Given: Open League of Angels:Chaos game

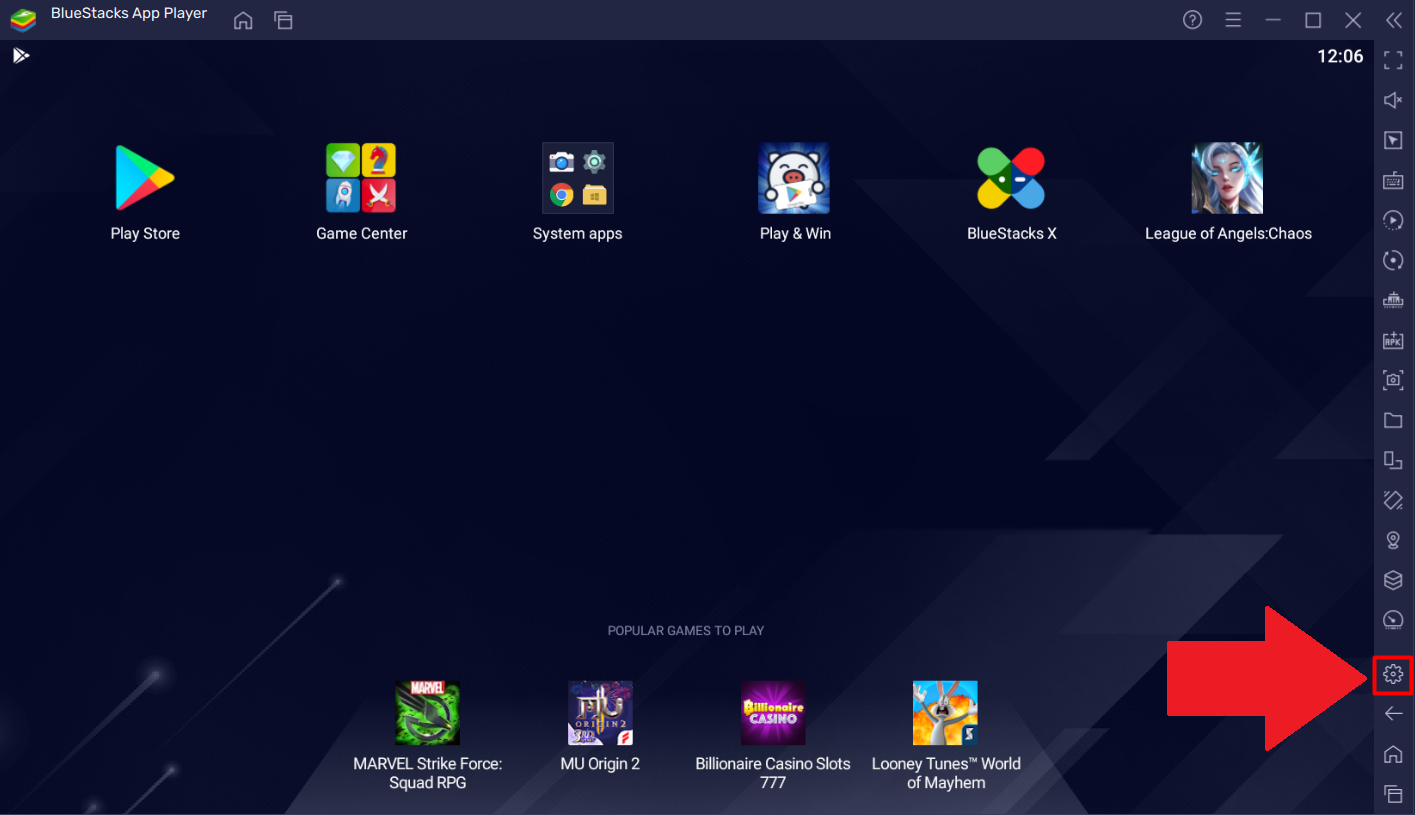Looking at the screenshot, I should point(1227,178).
